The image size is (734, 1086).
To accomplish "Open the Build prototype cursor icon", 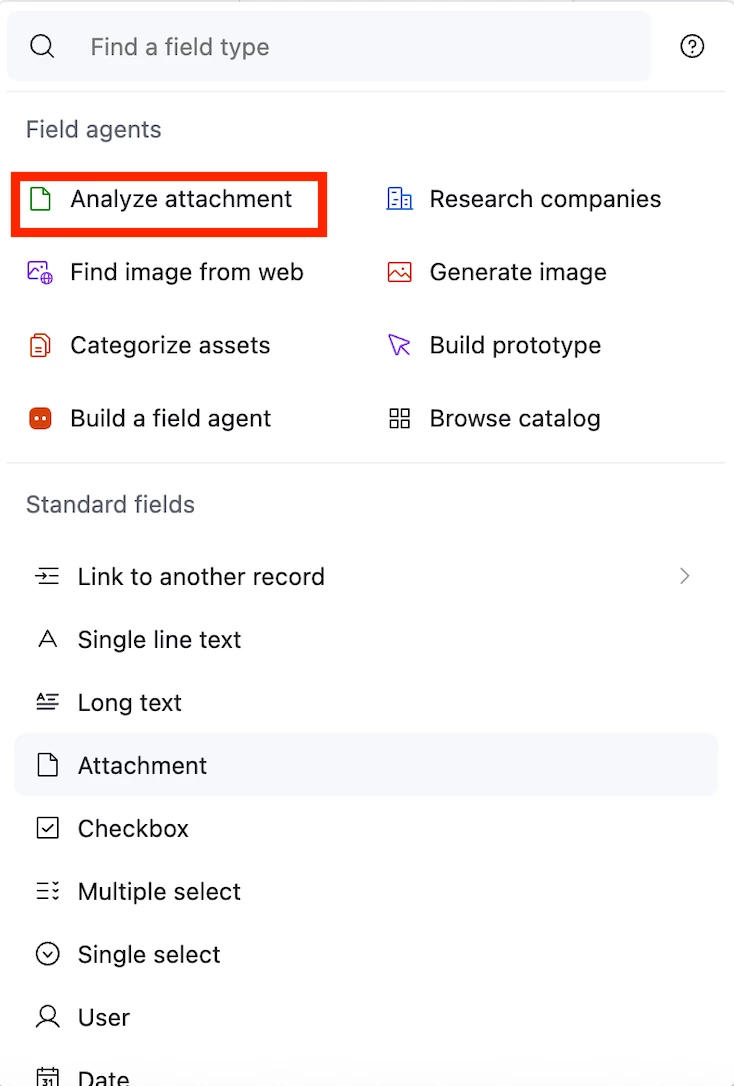I will pos(399,346).
